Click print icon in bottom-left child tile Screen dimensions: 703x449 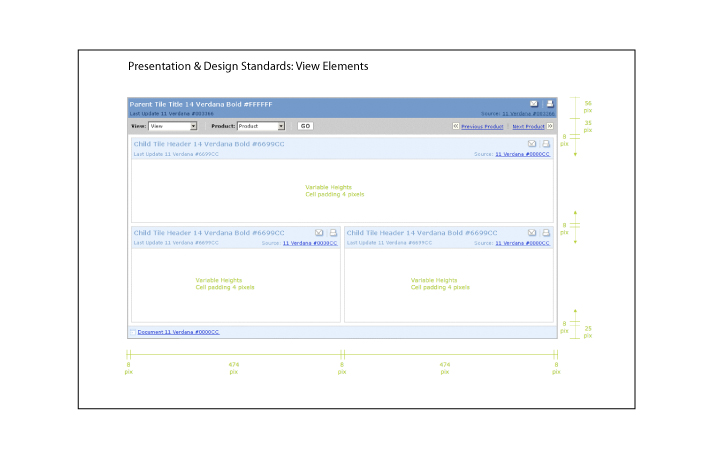pyautogui.click(x=333, y=233)
